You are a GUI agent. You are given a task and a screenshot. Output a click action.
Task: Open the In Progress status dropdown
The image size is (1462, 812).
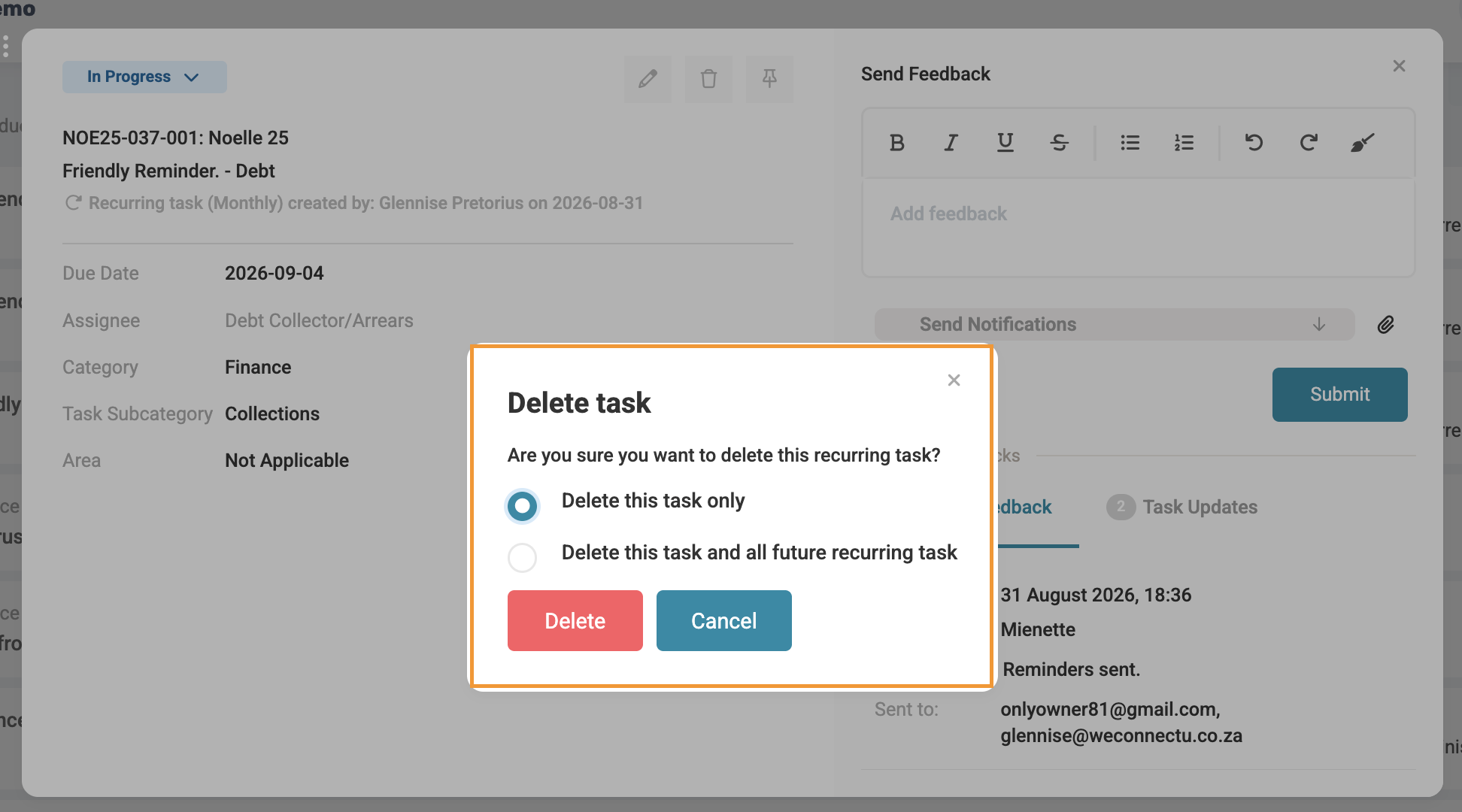tap(144, 77)
